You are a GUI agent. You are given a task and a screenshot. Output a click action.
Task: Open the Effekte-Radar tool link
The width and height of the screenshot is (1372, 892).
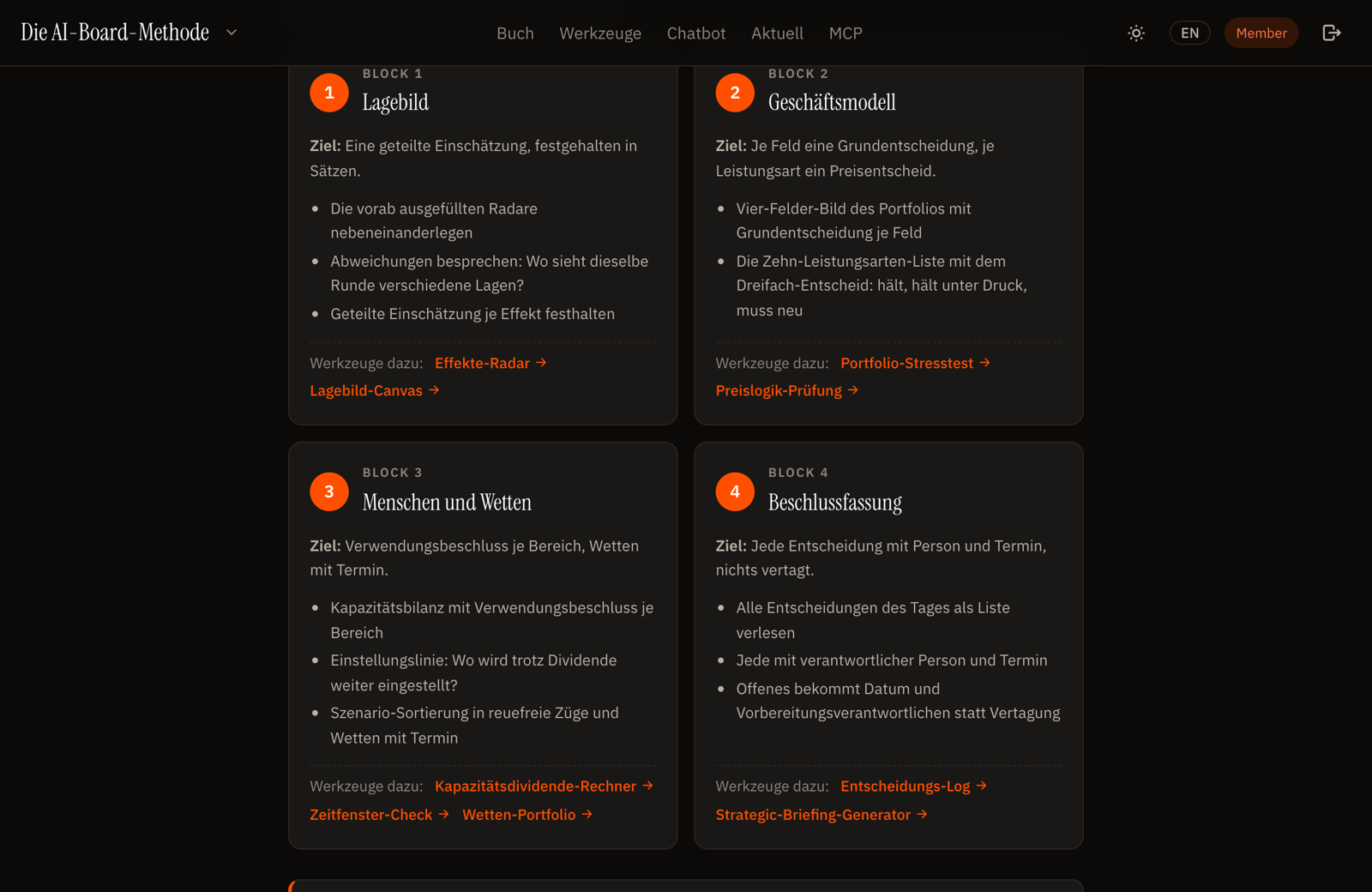(x=490, y=364)
